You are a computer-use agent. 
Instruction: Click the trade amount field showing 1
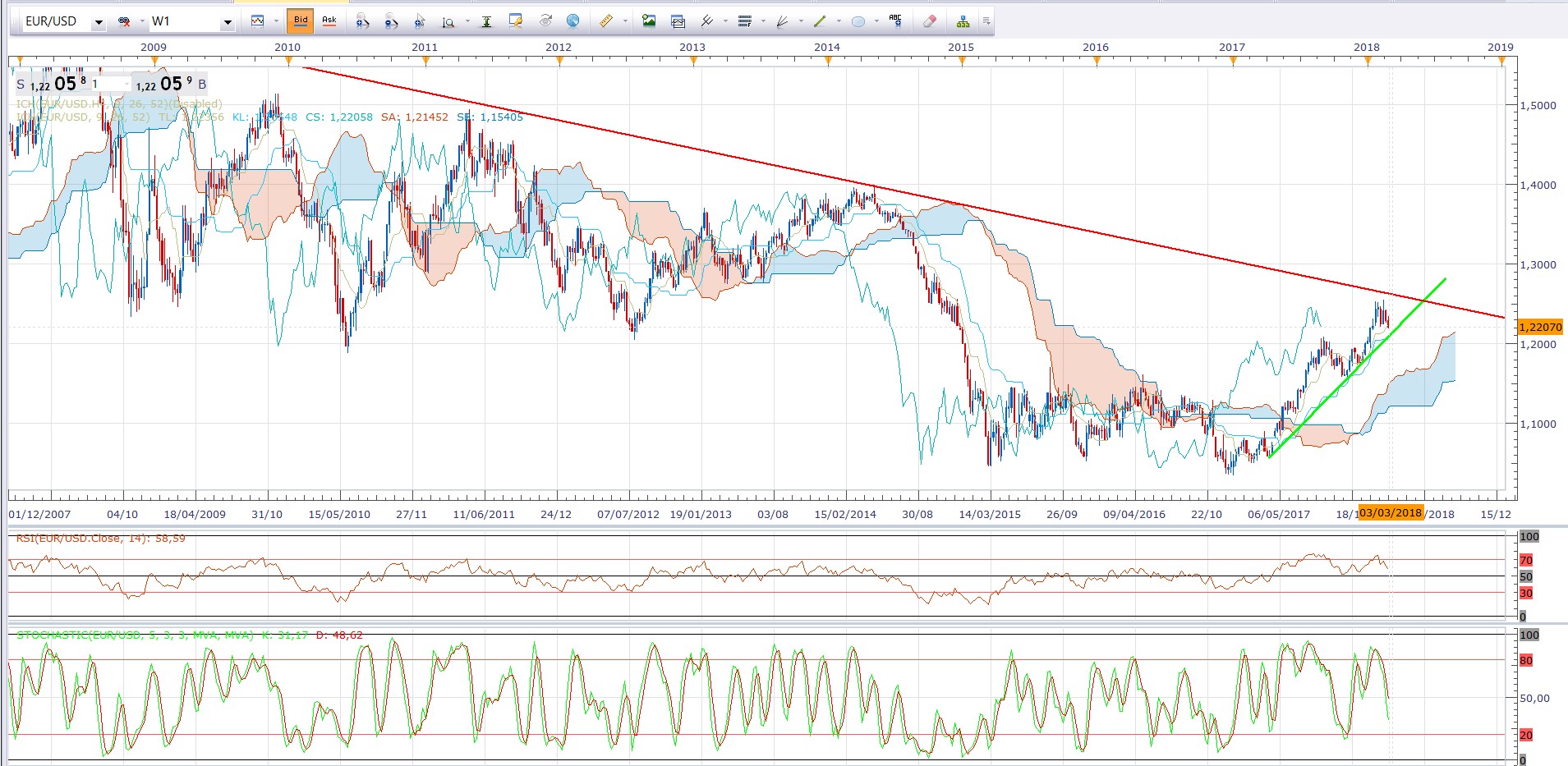(109, 84)
